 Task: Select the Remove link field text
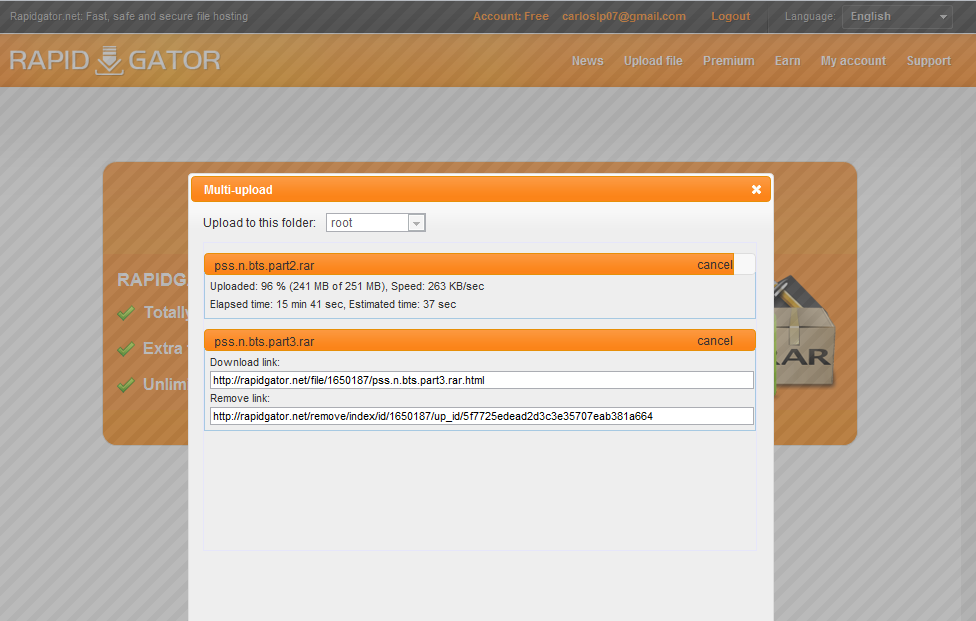(x=482, y=416)
